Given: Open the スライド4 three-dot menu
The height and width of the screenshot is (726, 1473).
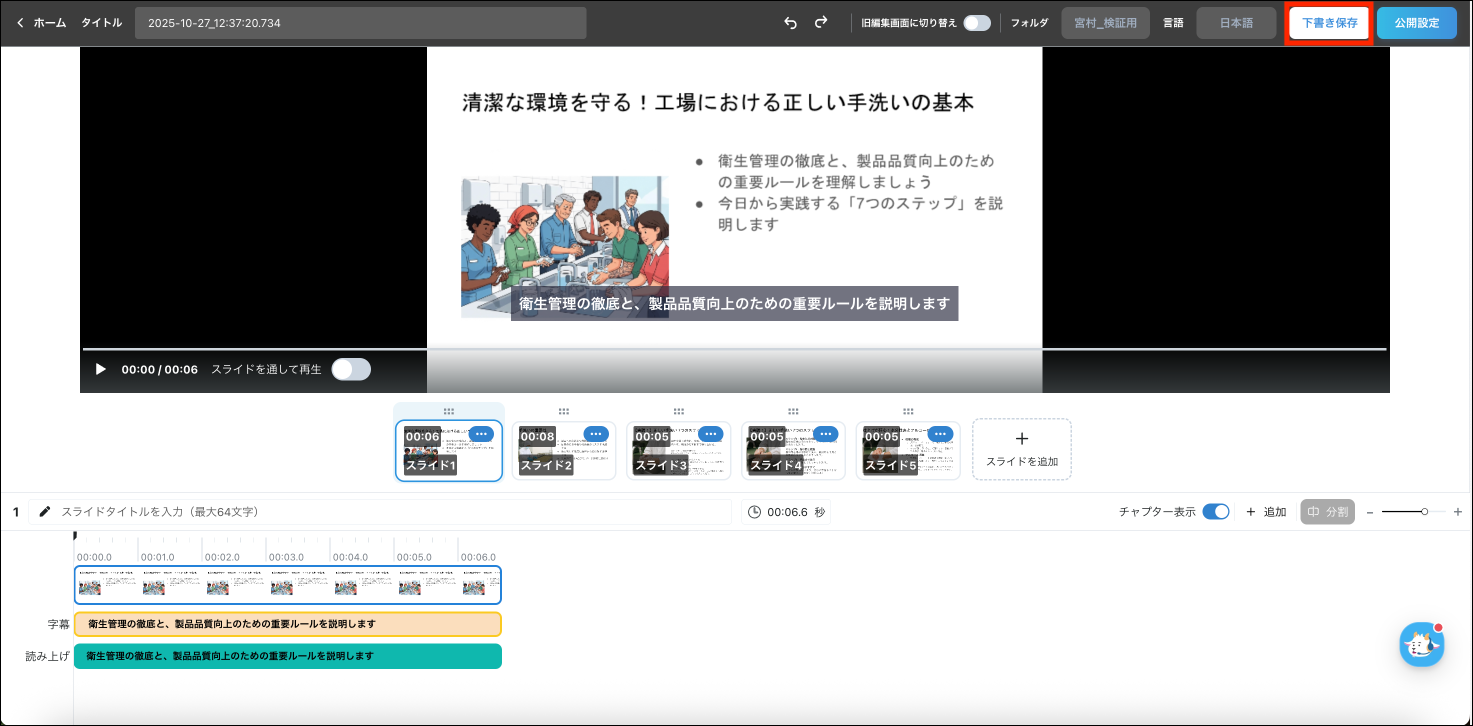Looking at the screenshot, I should pos(825,434).
